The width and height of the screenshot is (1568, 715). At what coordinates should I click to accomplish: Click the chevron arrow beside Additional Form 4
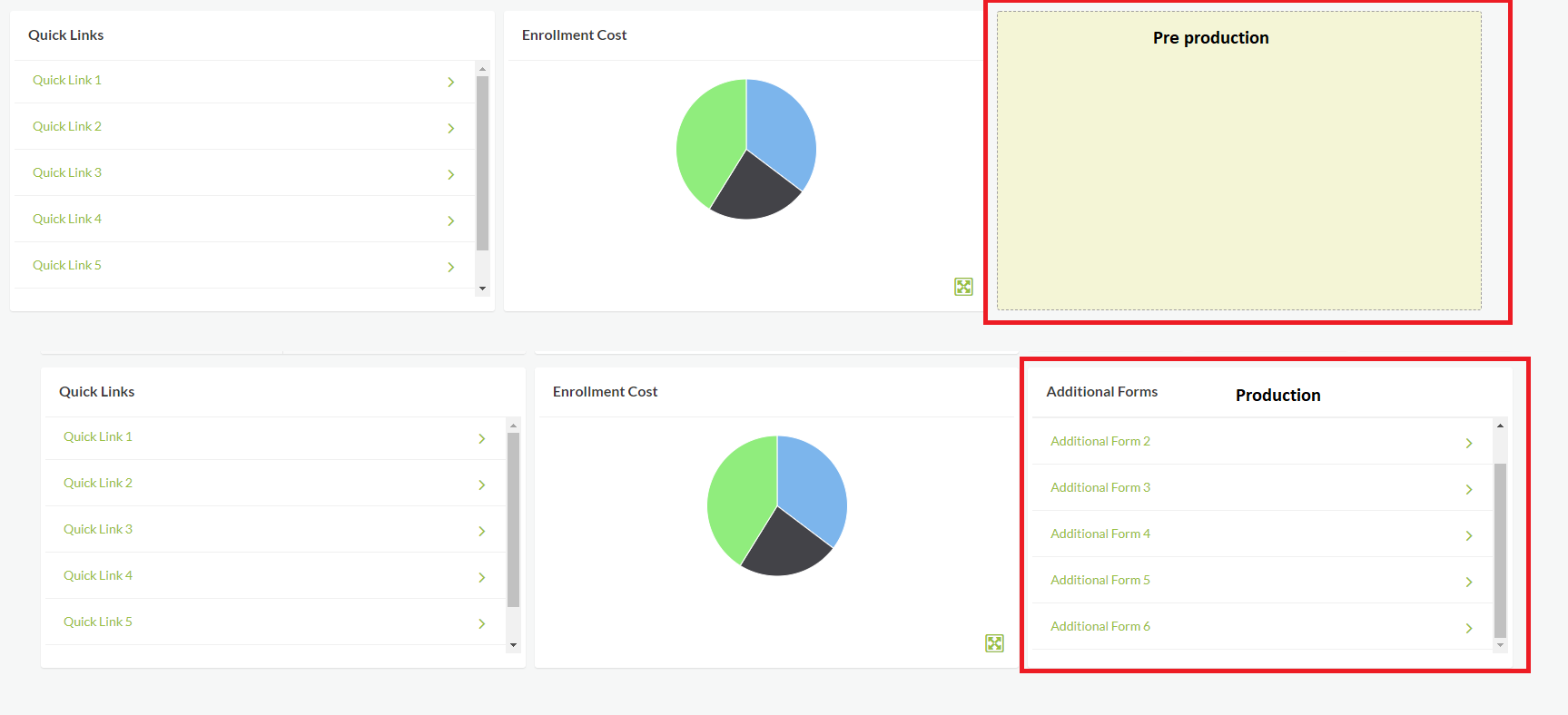[1468, 535]
